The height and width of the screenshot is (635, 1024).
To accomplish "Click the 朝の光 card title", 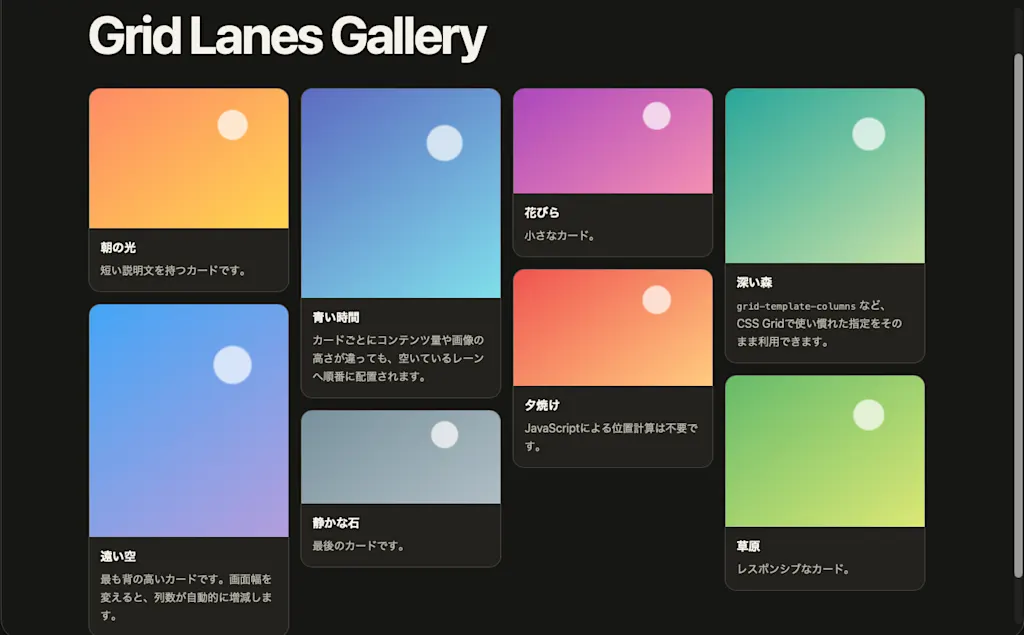I will coord(118,248).
